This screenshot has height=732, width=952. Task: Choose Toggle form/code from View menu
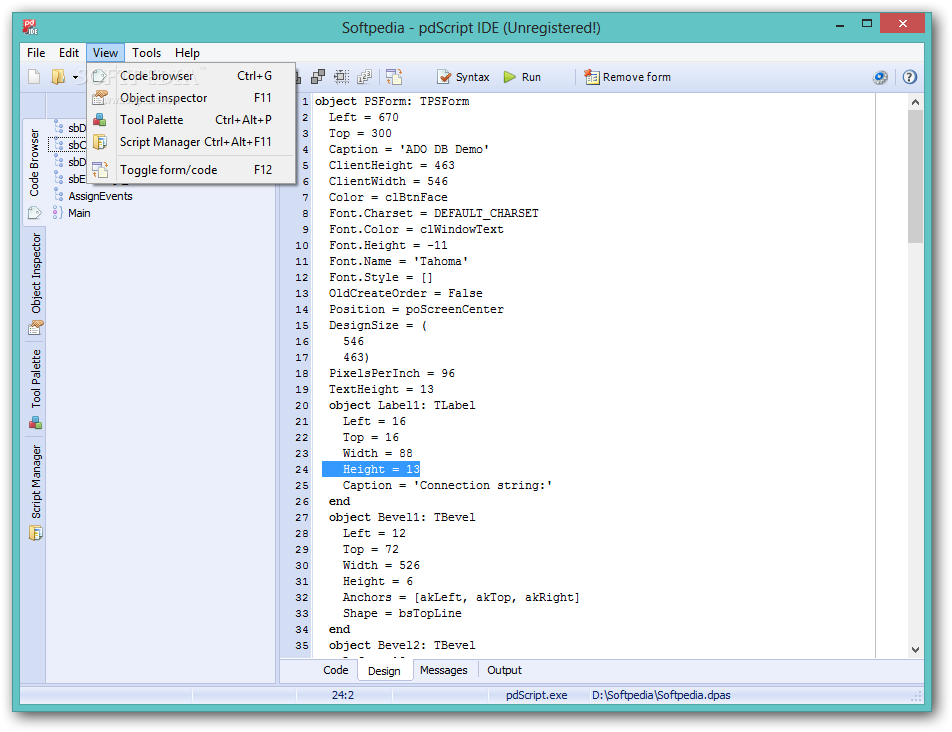pyautogui.click(x=192, y=170)
